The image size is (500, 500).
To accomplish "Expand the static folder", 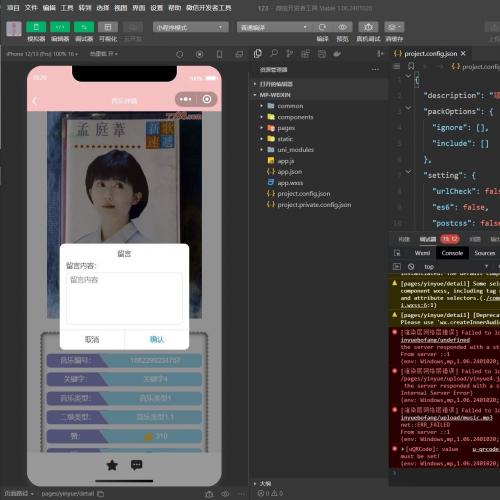I will (x=320, y=139).
